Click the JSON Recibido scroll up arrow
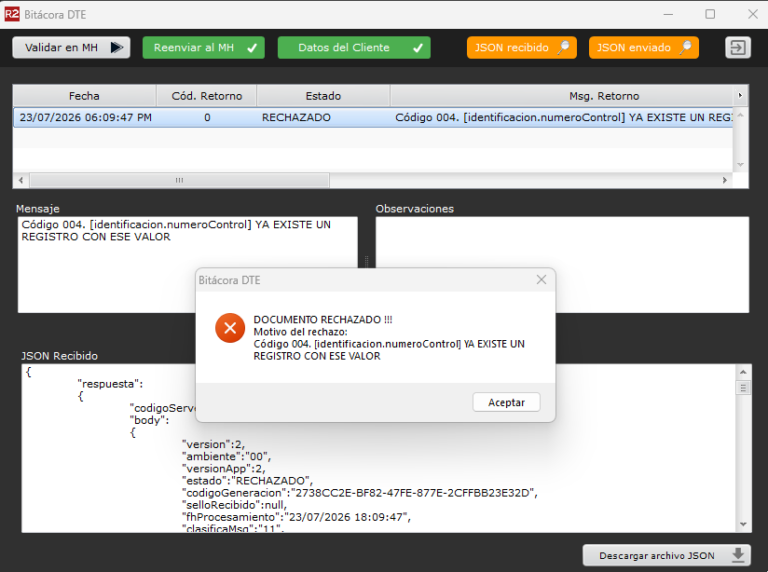Viewport: 768px width, 572px height. click(x=743, y=372)
